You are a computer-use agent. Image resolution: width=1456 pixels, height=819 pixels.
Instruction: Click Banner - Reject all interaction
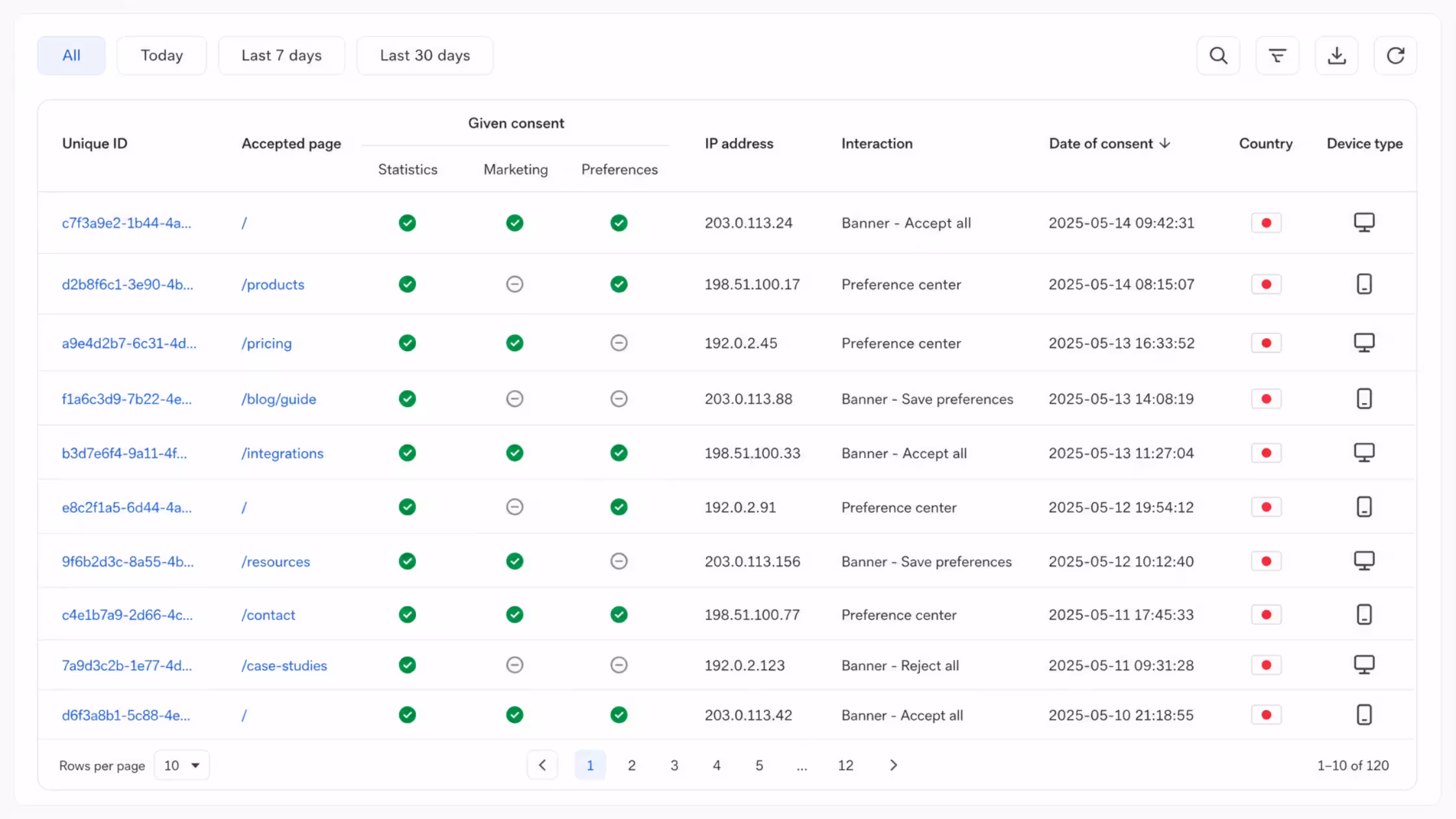coord(900,665)
